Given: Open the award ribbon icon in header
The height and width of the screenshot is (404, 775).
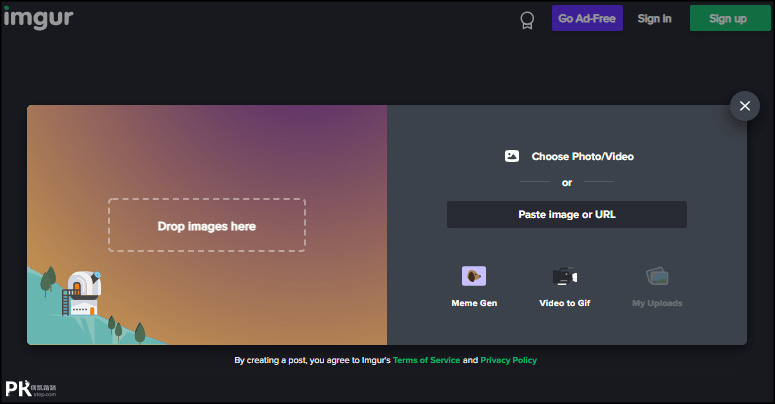Looking at the screenshot, I should (x=527, y=20).
